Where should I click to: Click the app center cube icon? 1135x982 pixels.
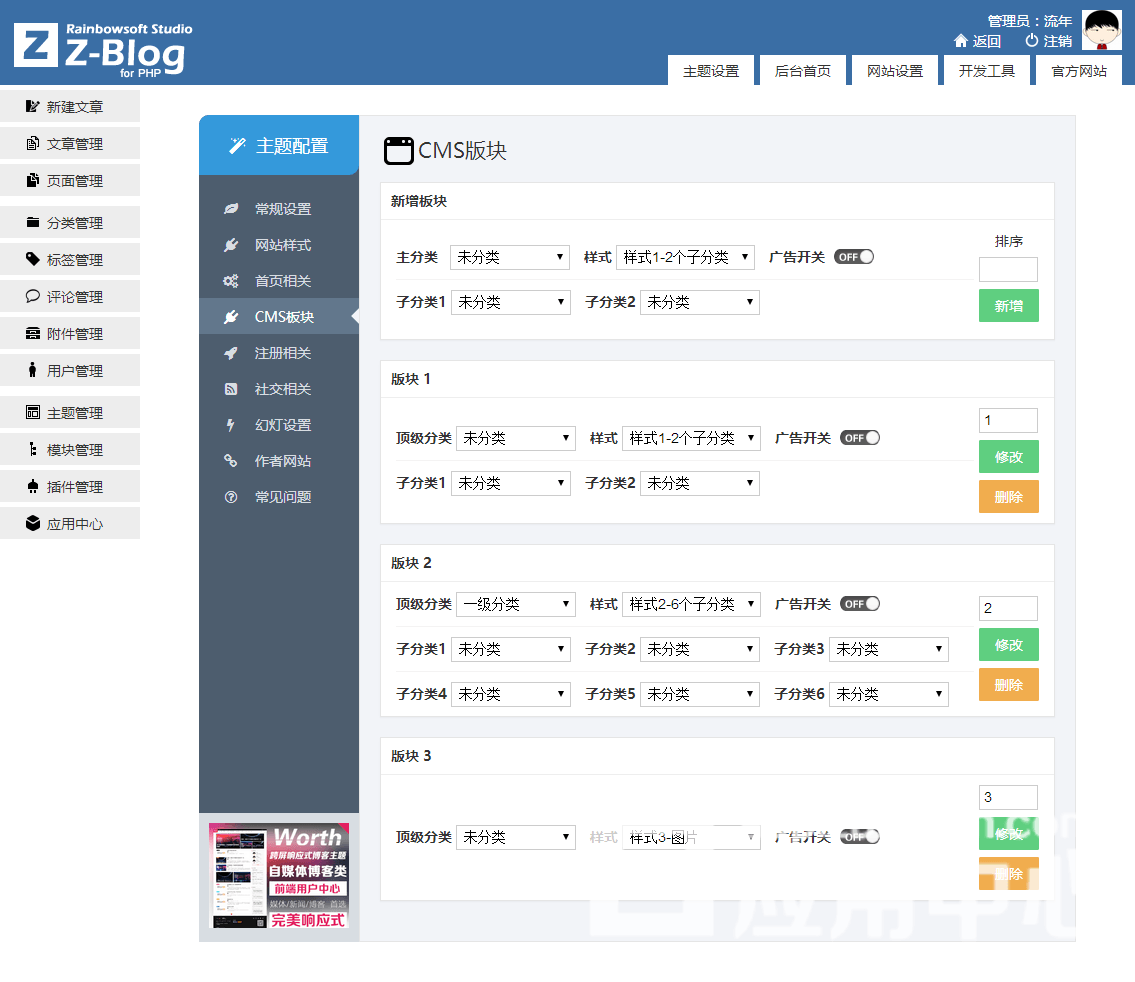33,524
